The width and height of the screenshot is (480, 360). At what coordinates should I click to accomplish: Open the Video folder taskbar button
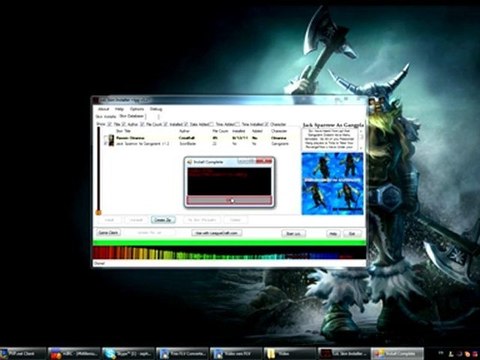(x=290, y=353)
